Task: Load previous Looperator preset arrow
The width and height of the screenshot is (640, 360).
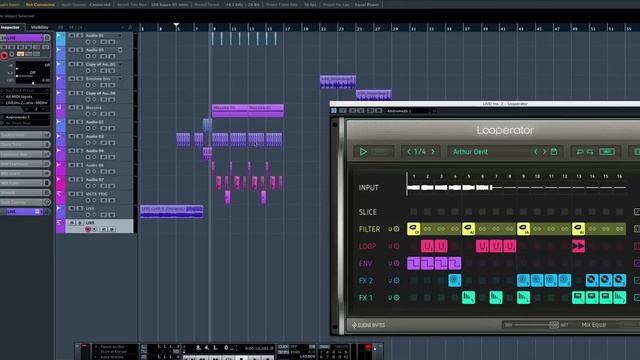Action: click(x=536, y=152)
